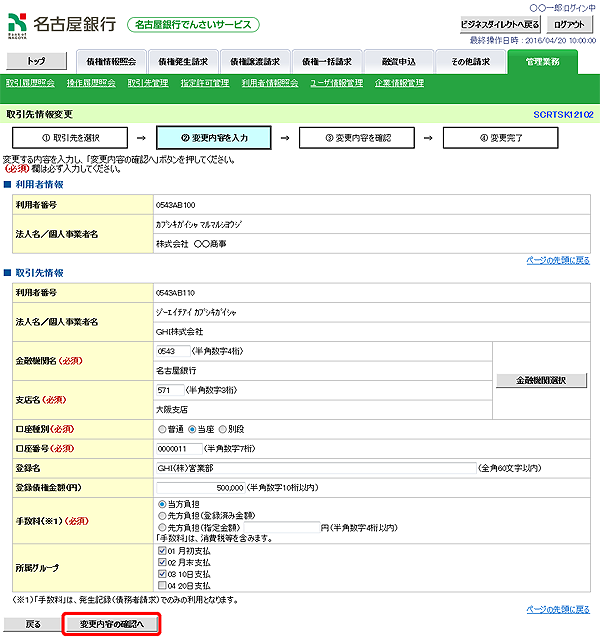Click the 戻る button
The width and height of the screenshot is (600, 638).
[x=33, y=624]
